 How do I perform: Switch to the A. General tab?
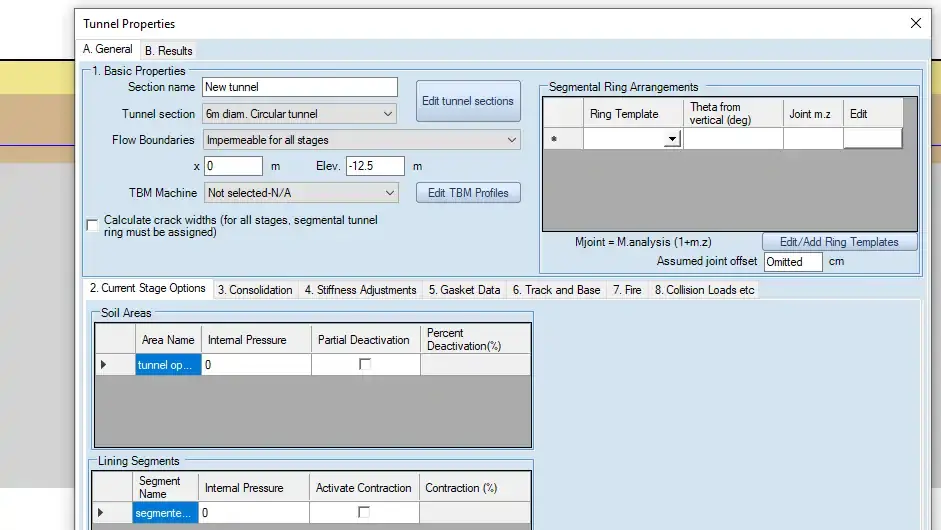(x=107, y=49)
